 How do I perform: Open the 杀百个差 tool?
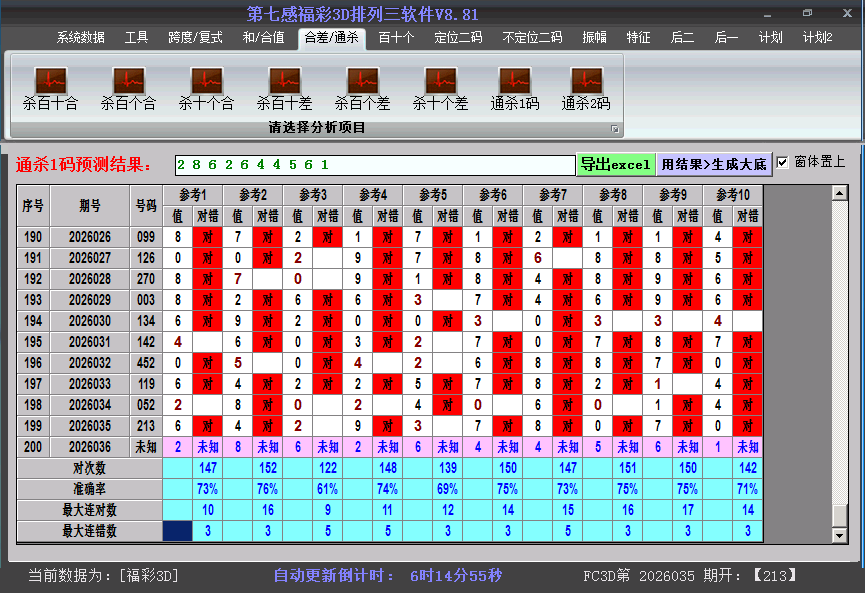click(361, 85)
